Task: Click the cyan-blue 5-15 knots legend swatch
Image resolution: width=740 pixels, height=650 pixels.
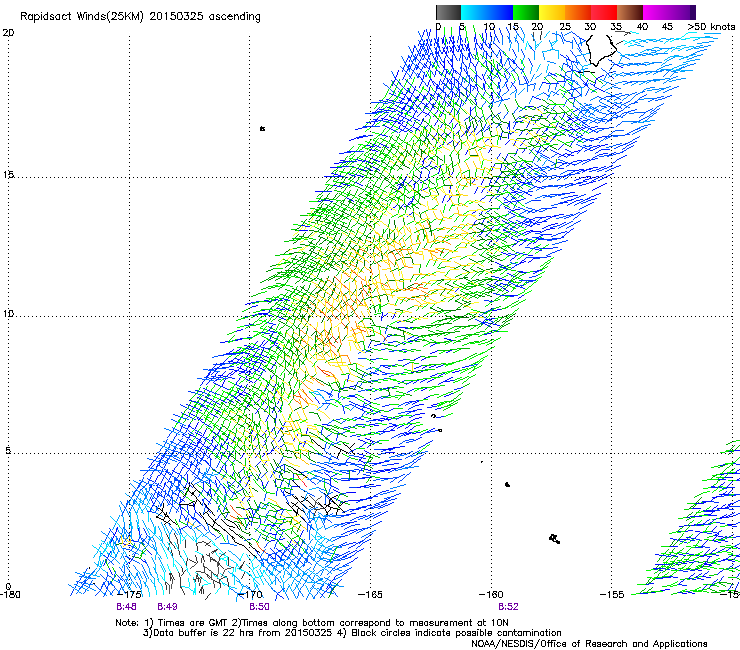Action: coord(487,12)
